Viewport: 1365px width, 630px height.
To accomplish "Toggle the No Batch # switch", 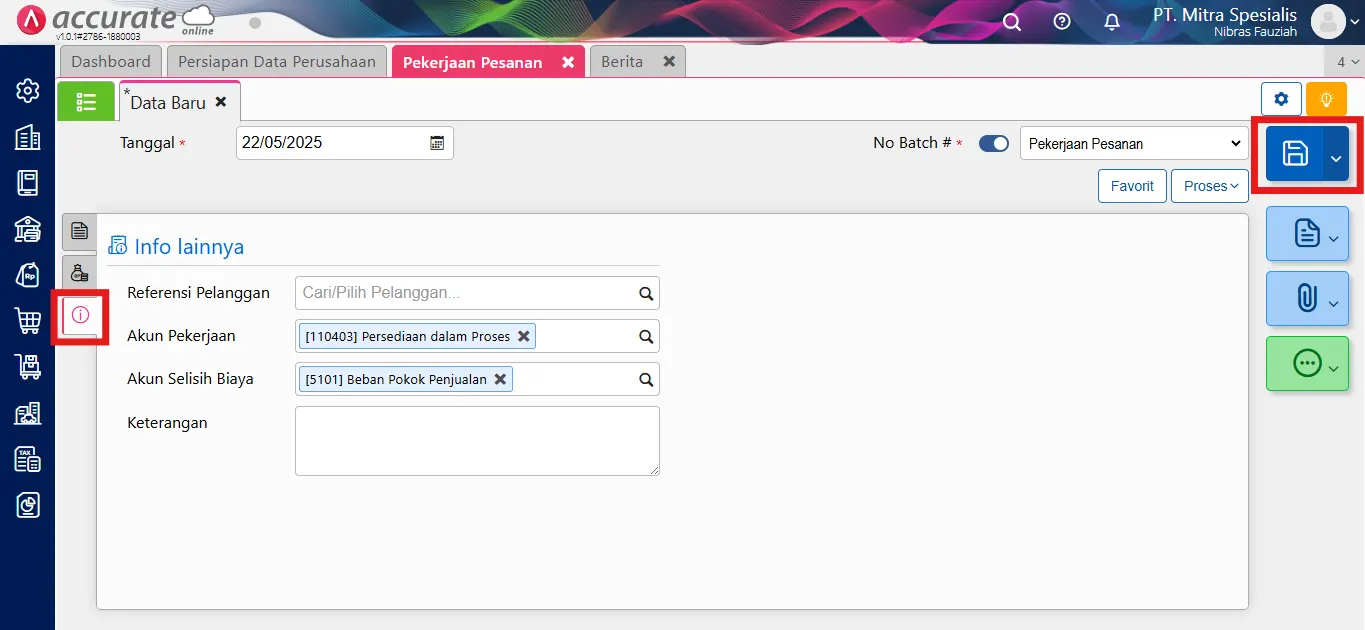I will [x=993, y=143].
